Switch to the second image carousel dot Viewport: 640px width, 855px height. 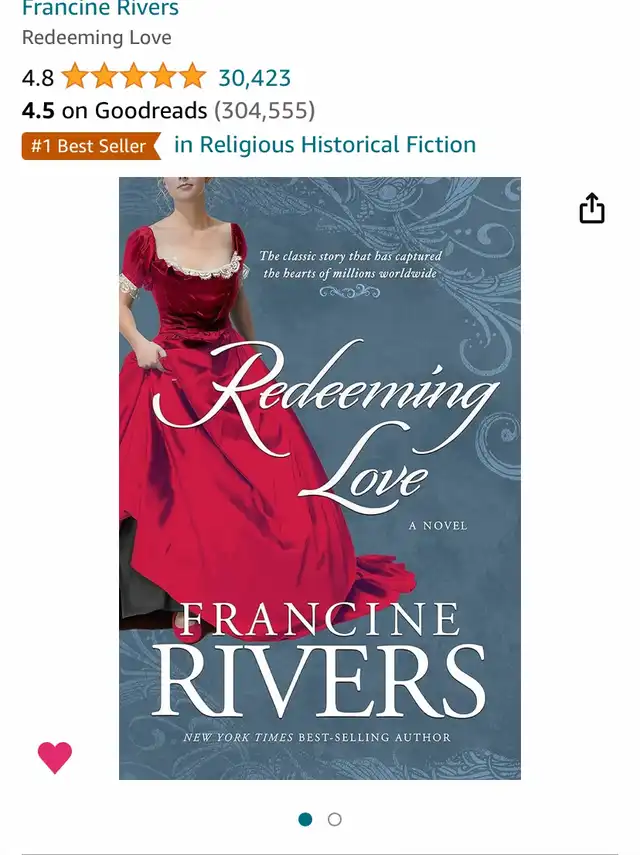click(x=335, y=819)
